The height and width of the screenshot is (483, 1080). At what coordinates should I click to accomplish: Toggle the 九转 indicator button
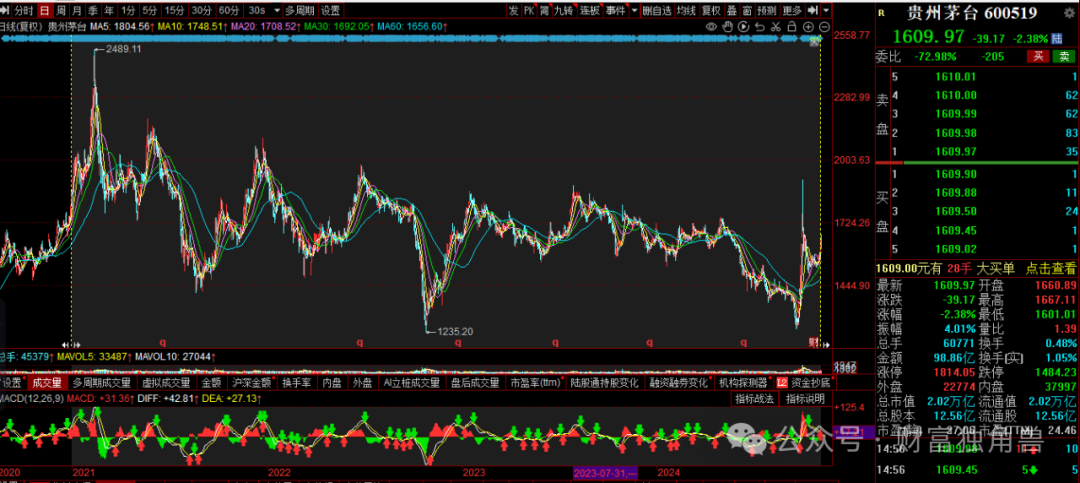click(x=564, y=10)
